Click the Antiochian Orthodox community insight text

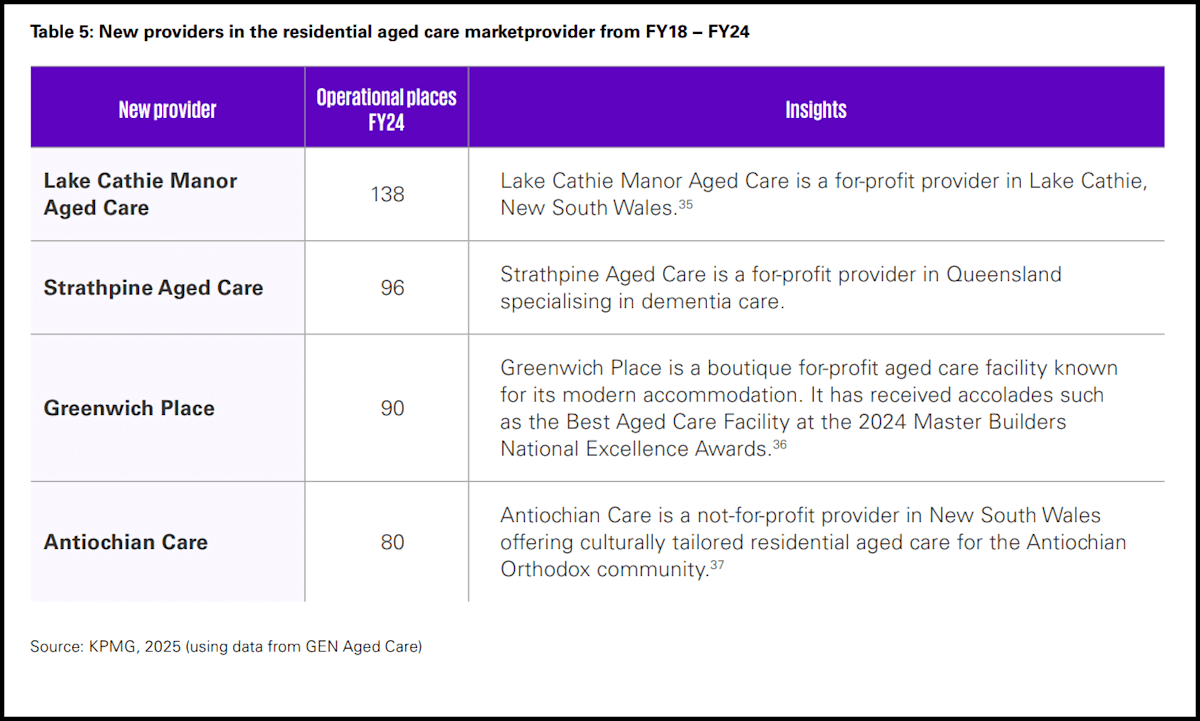[x=812, y=542]
